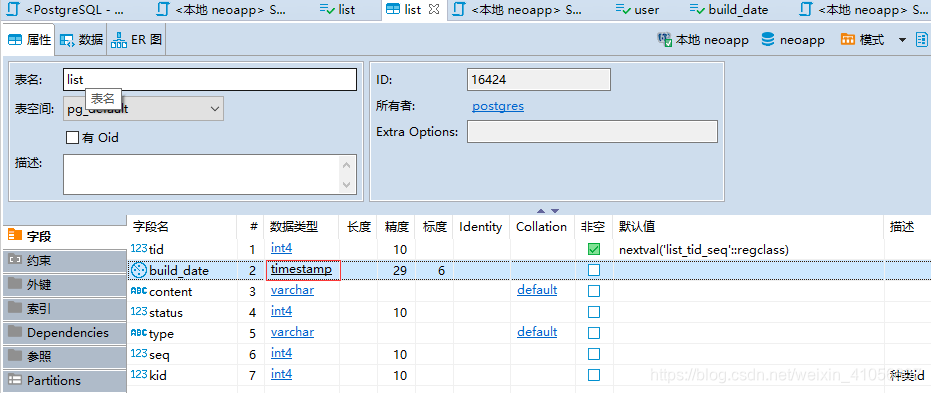Screen dimensions: 931x393
Task: Collapse the properties panel with up arrow
Action: [540, 211]
